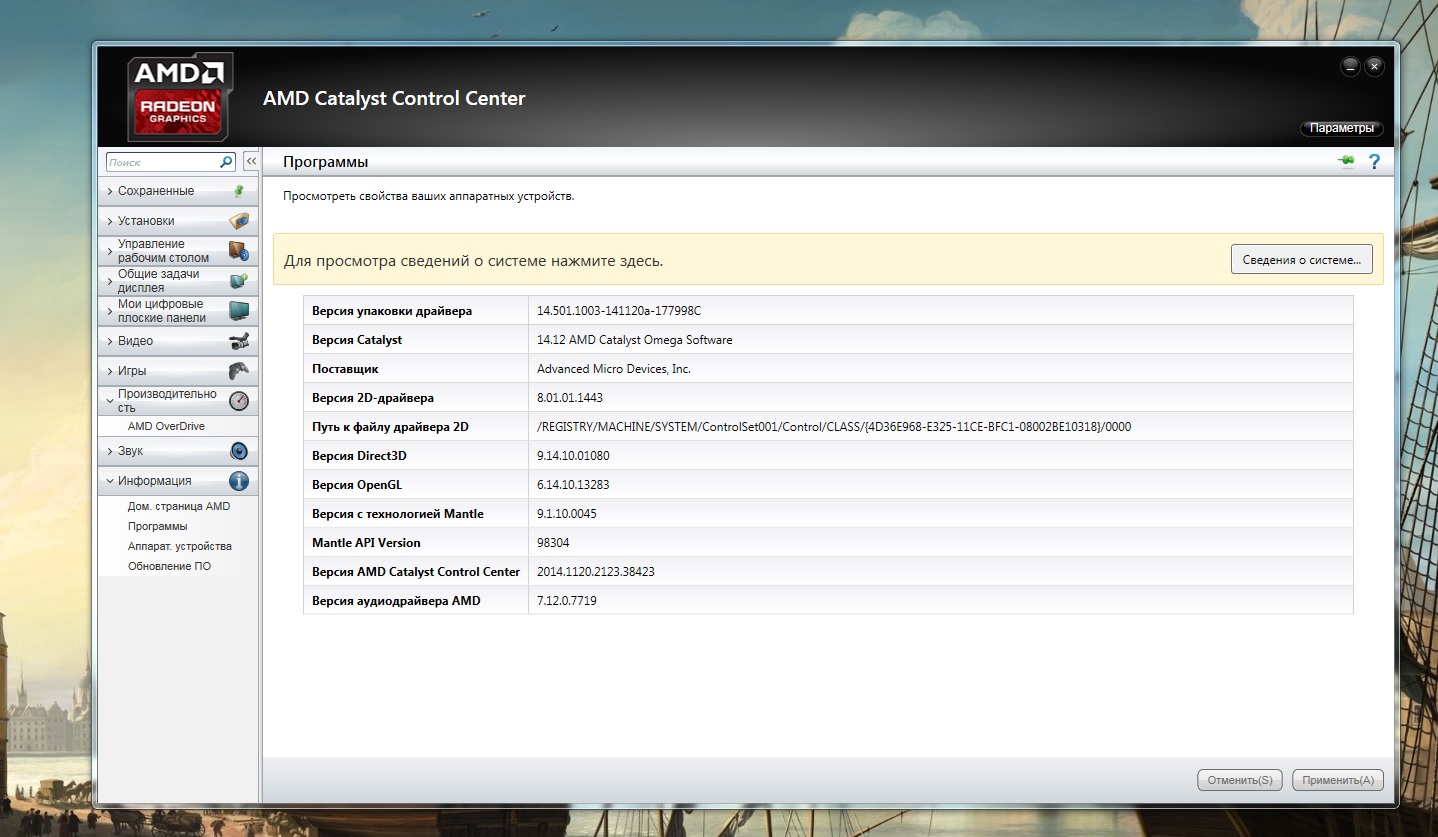Image resolution: width=1438 pixels, height=837 pixels.
Task: Click the value 14.12 AMD Catalyst Omega Software
Action: [635, 340]
